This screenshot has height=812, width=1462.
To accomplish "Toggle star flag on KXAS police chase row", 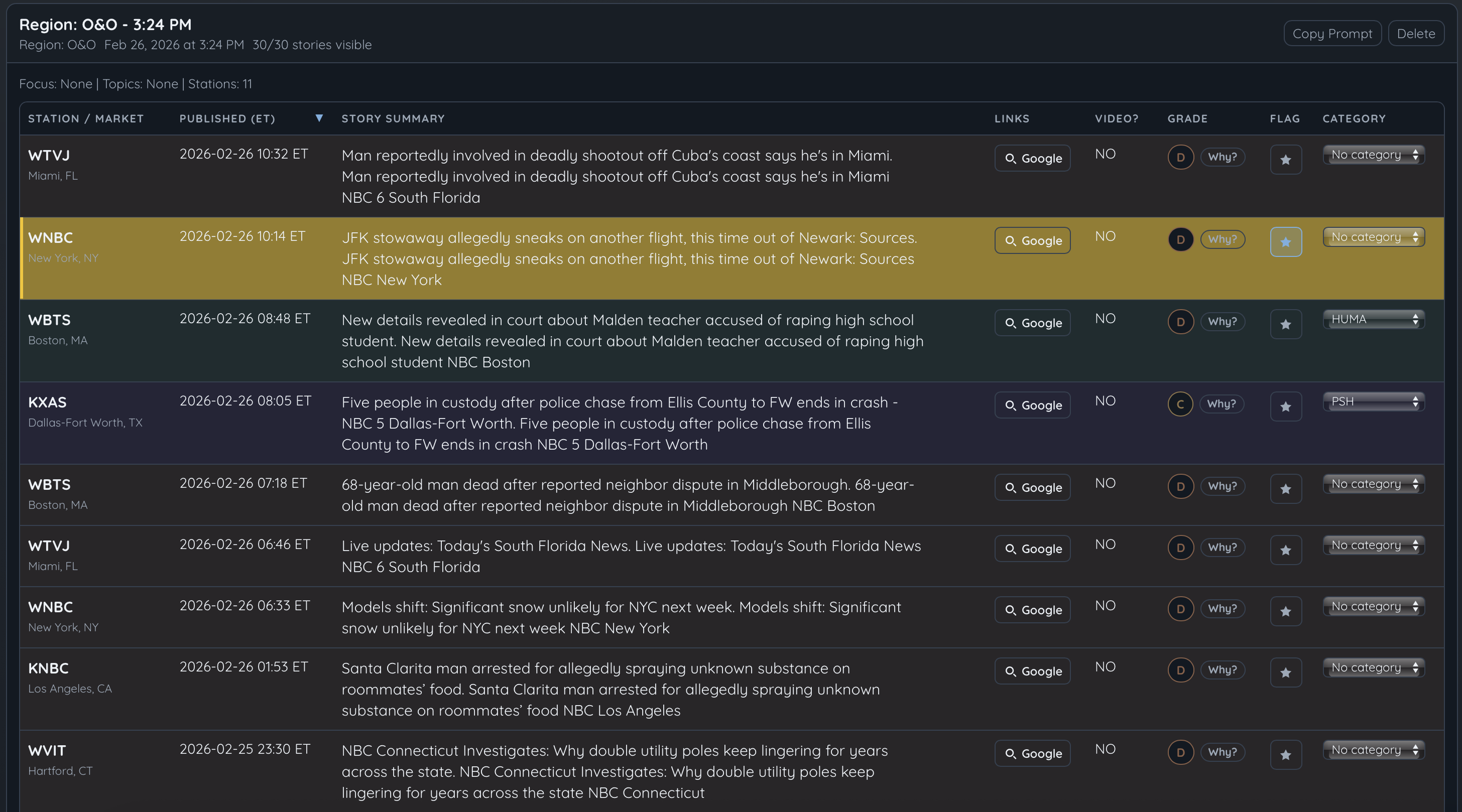I will point(1285,407).
